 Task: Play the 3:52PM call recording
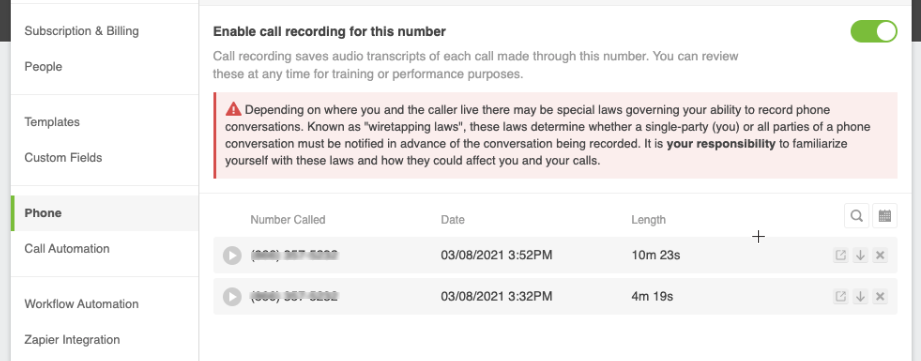coord(232,255)
